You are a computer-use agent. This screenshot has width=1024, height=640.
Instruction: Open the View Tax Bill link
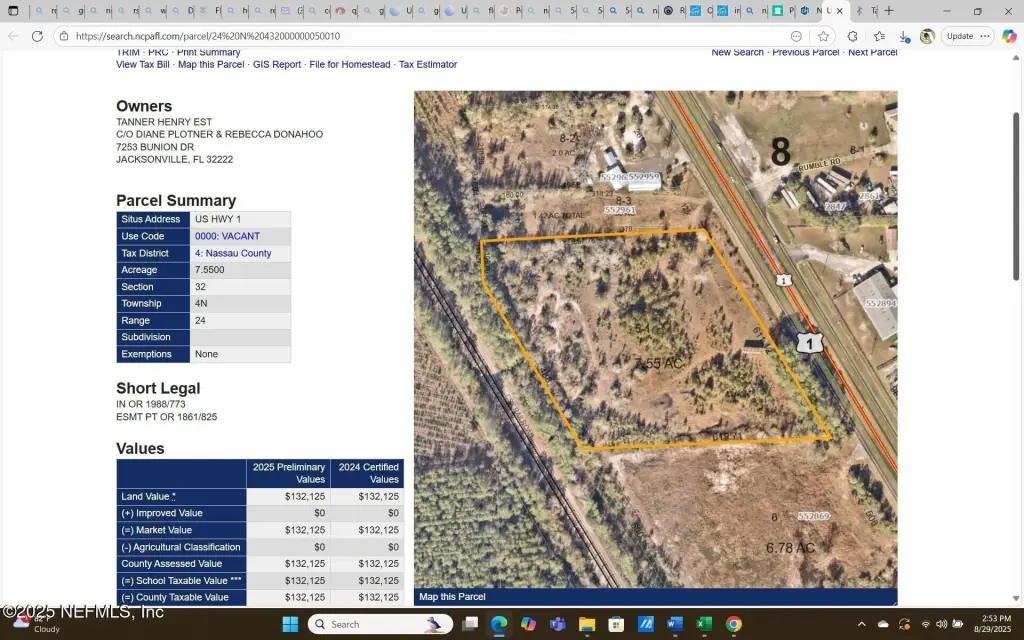point(143,65)
